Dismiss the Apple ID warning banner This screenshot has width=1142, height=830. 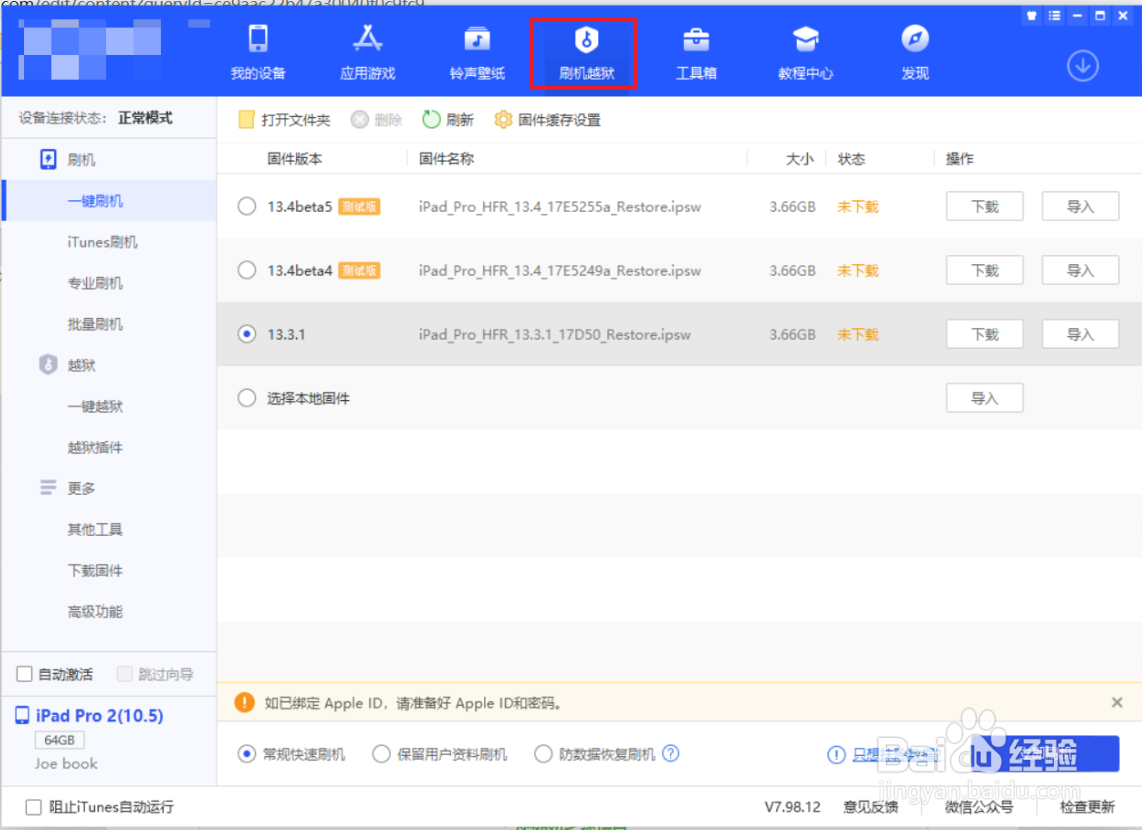[x=1117, y=702]
